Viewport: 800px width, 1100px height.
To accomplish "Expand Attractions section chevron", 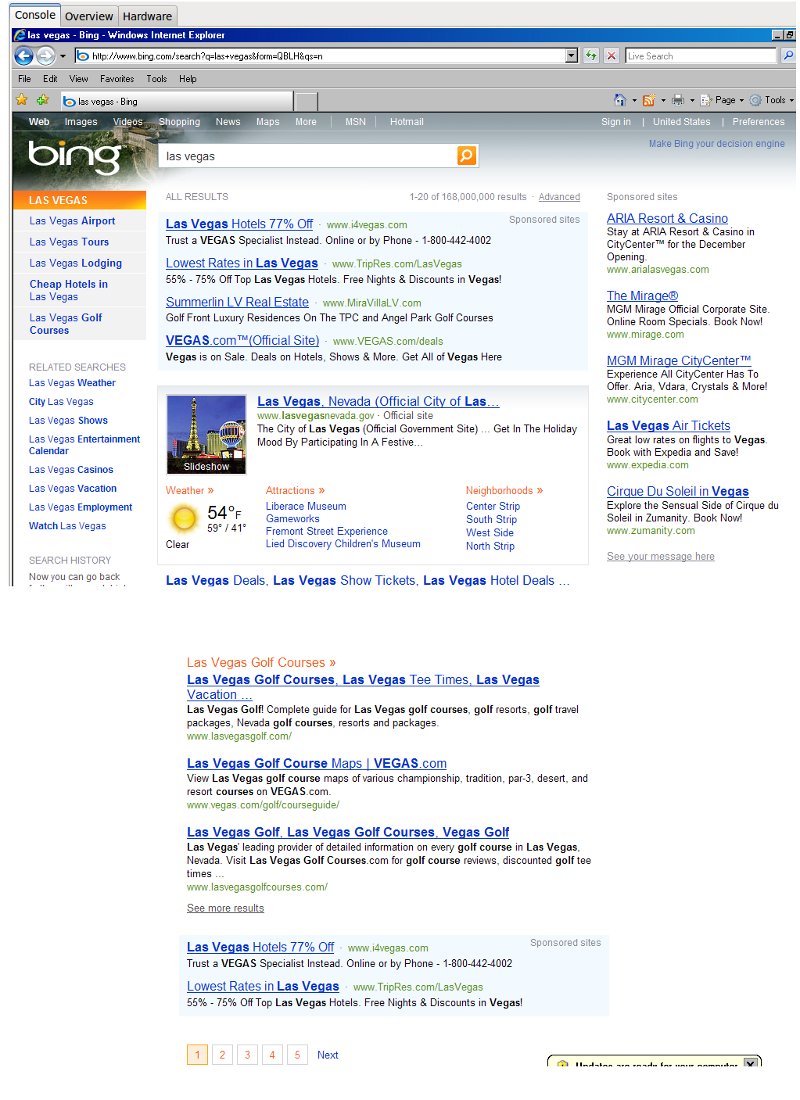I will point(321,490).
